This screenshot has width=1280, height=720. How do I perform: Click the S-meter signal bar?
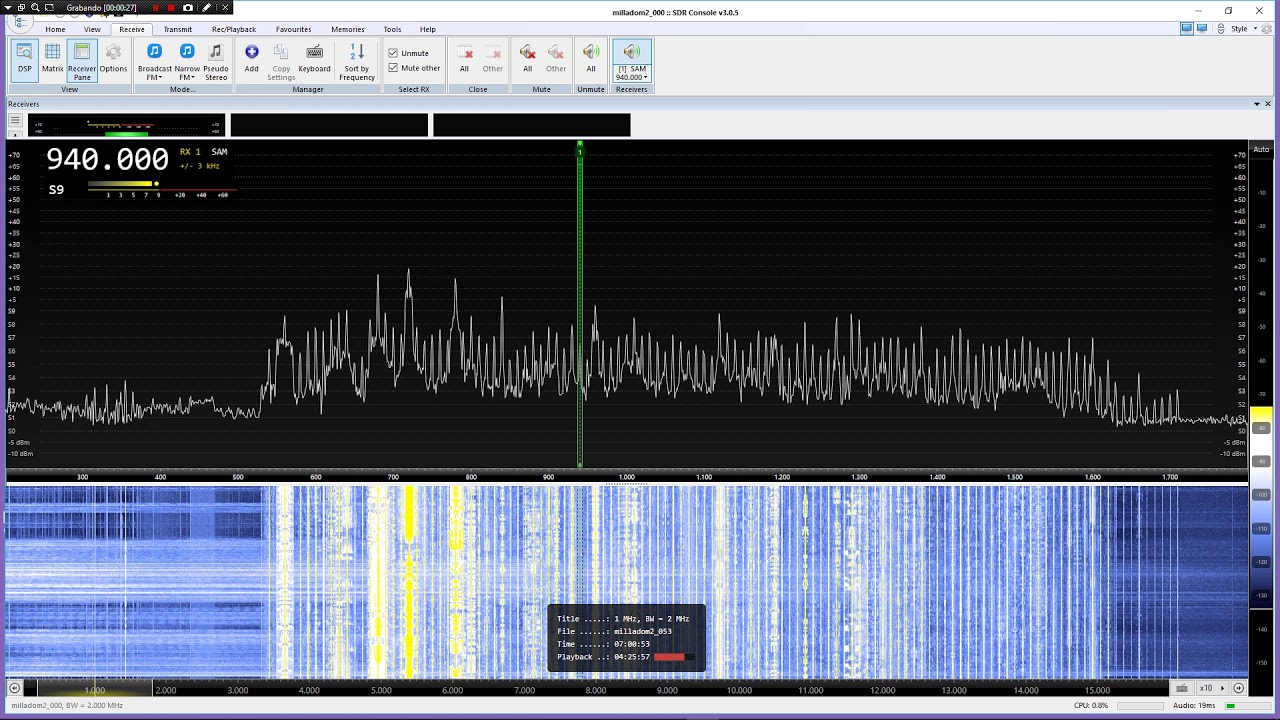122,184
